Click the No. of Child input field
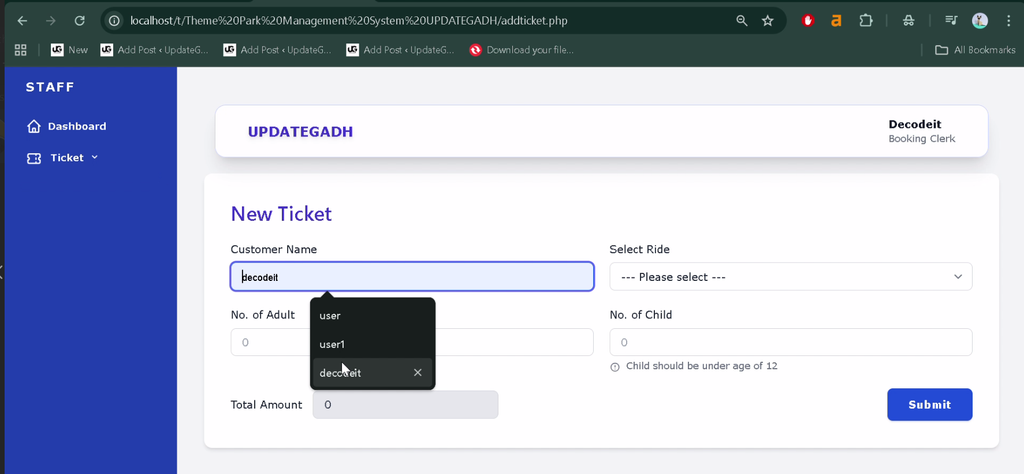Image resolution: width=1024 pixels, height=474 pixels. point(791,342)
